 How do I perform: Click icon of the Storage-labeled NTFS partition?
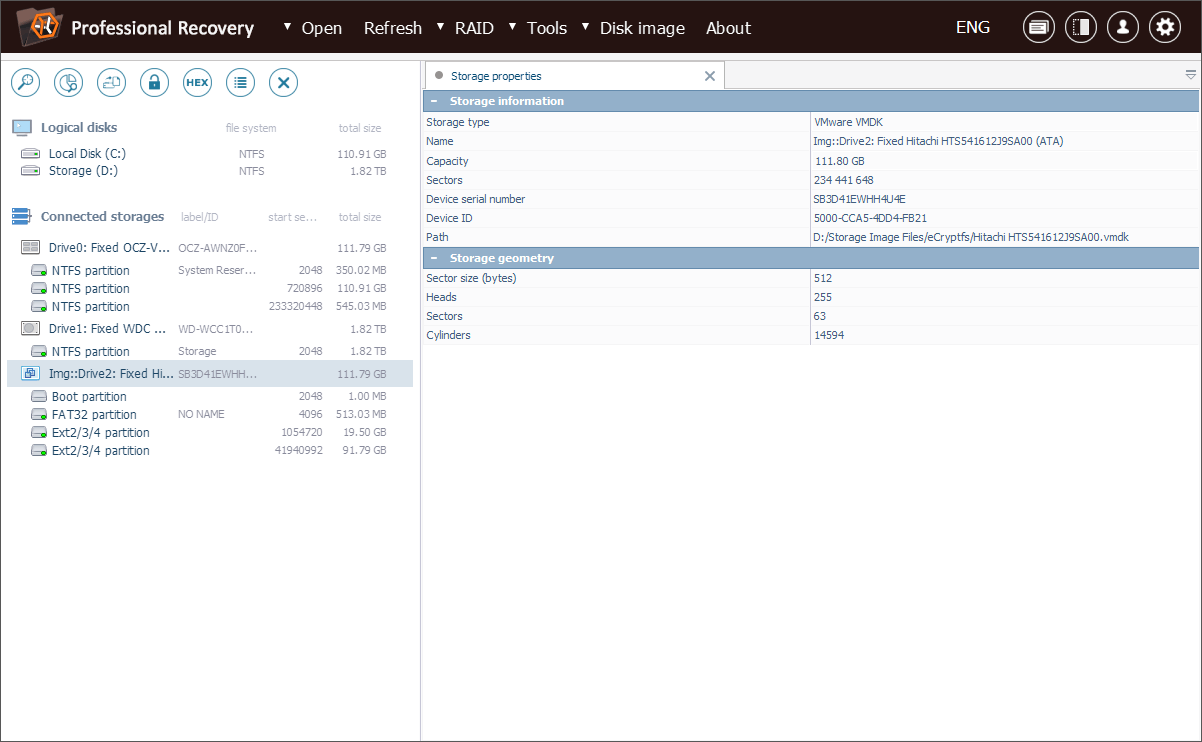39,352
